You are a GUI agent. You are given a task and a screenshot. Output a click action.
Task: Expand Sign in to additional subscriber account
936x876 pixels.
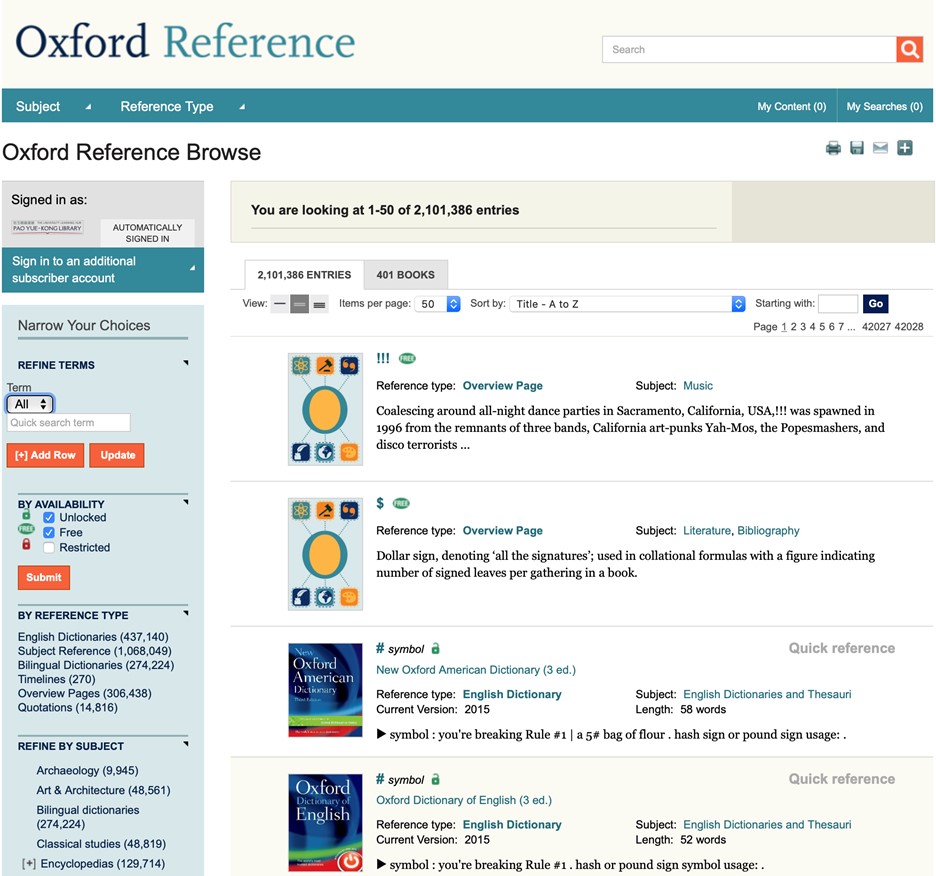103,270
